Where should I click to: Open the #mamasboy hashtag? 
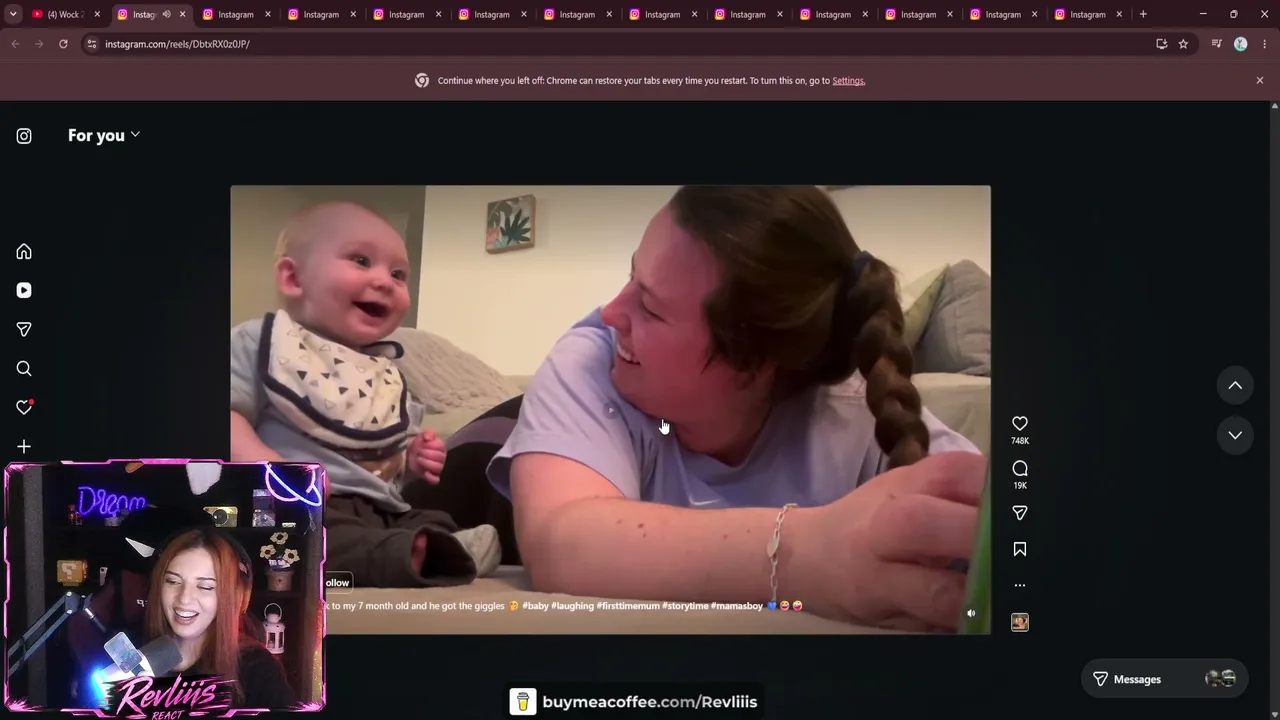pos(737,606)
